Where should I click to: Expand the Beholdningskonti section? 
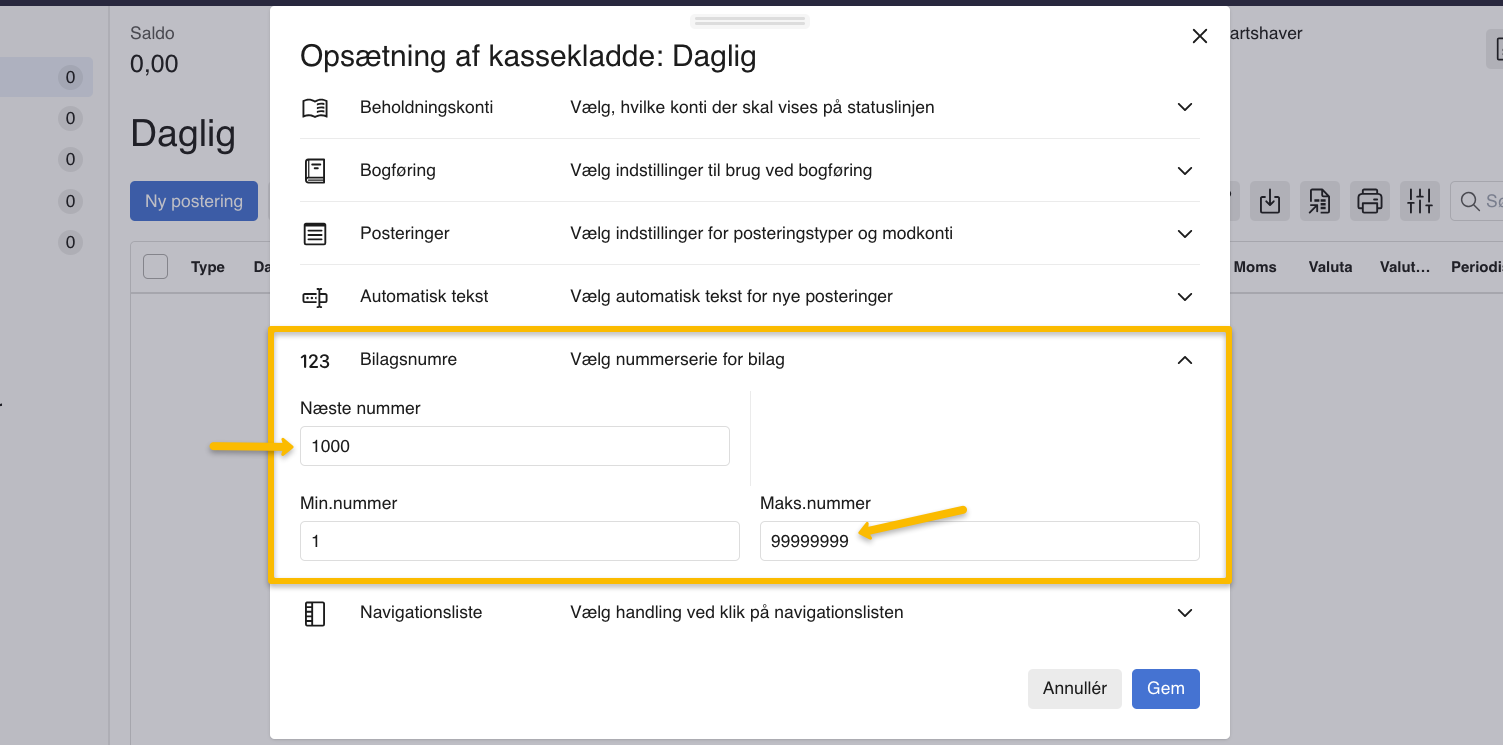[x=1184, y=107]
